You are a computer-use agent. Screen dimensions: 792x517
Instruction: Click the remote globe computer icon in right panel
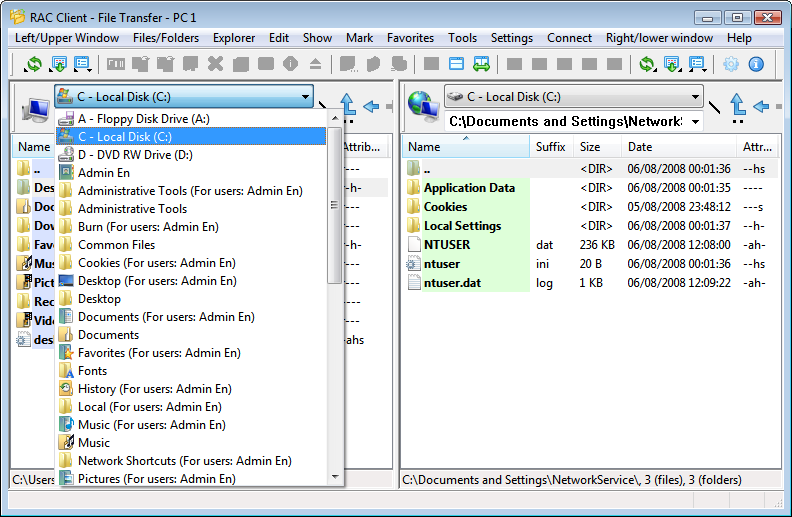pyautogui.click(x=423, y=106)
